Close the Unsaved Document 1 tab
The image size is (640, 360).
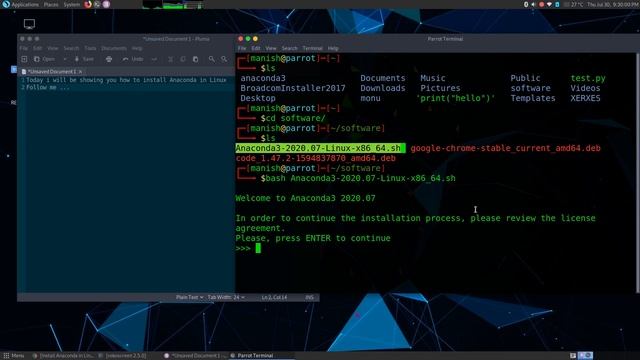(x=80, y=71)
